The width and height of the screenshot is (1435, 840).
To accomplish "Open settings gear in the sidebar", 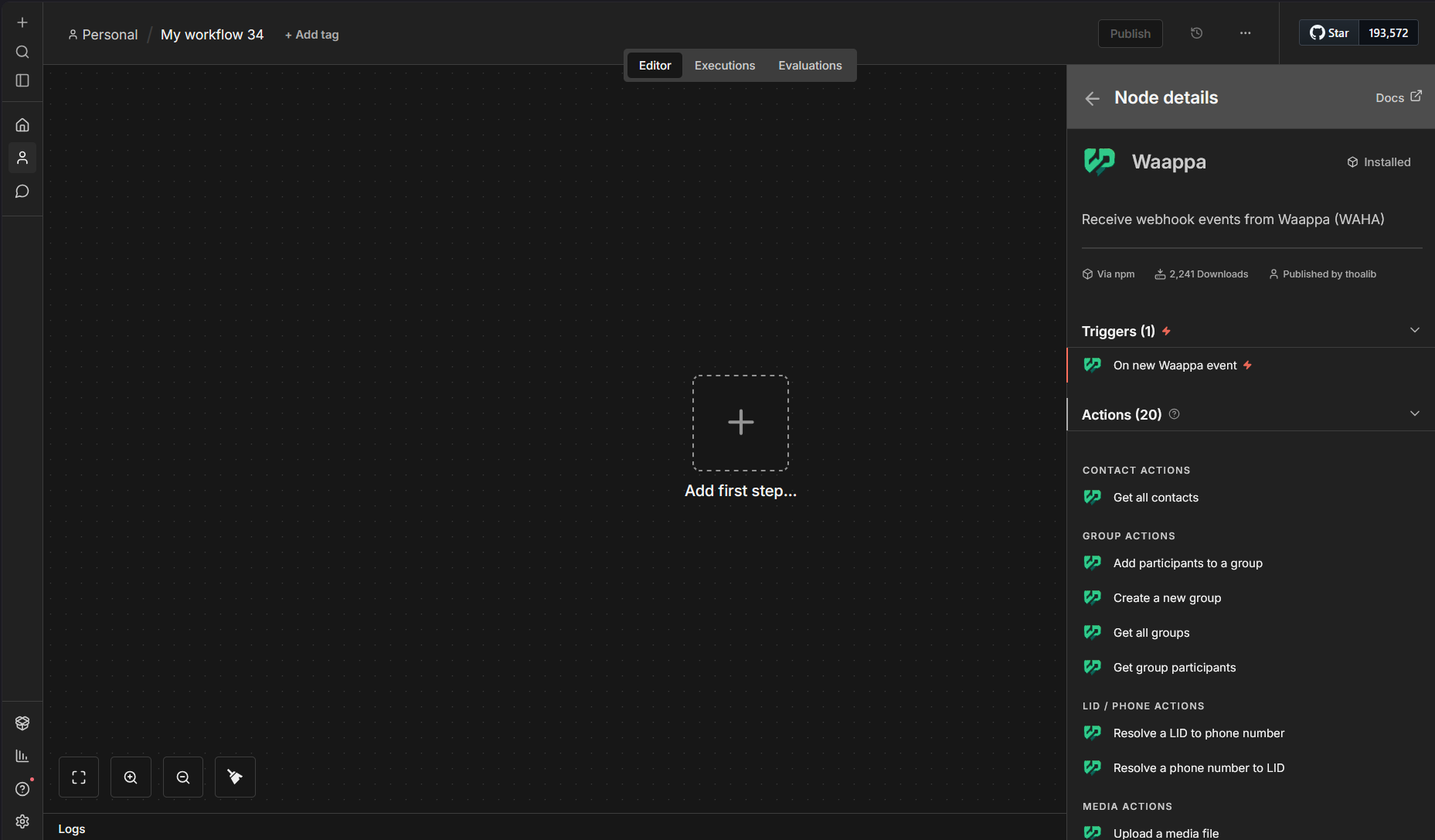I will pos(22,821).
